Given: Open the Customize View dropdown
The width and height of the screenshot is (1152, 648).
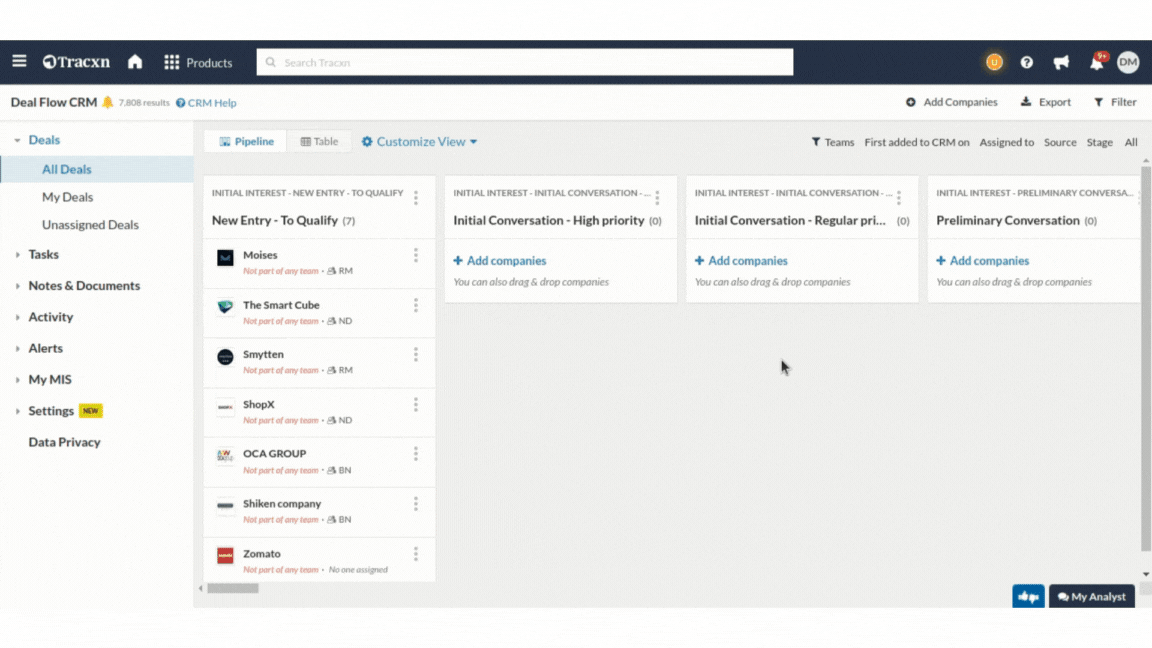Looking at the screenshot, I should pyautogui.click(x=420, y=142).
